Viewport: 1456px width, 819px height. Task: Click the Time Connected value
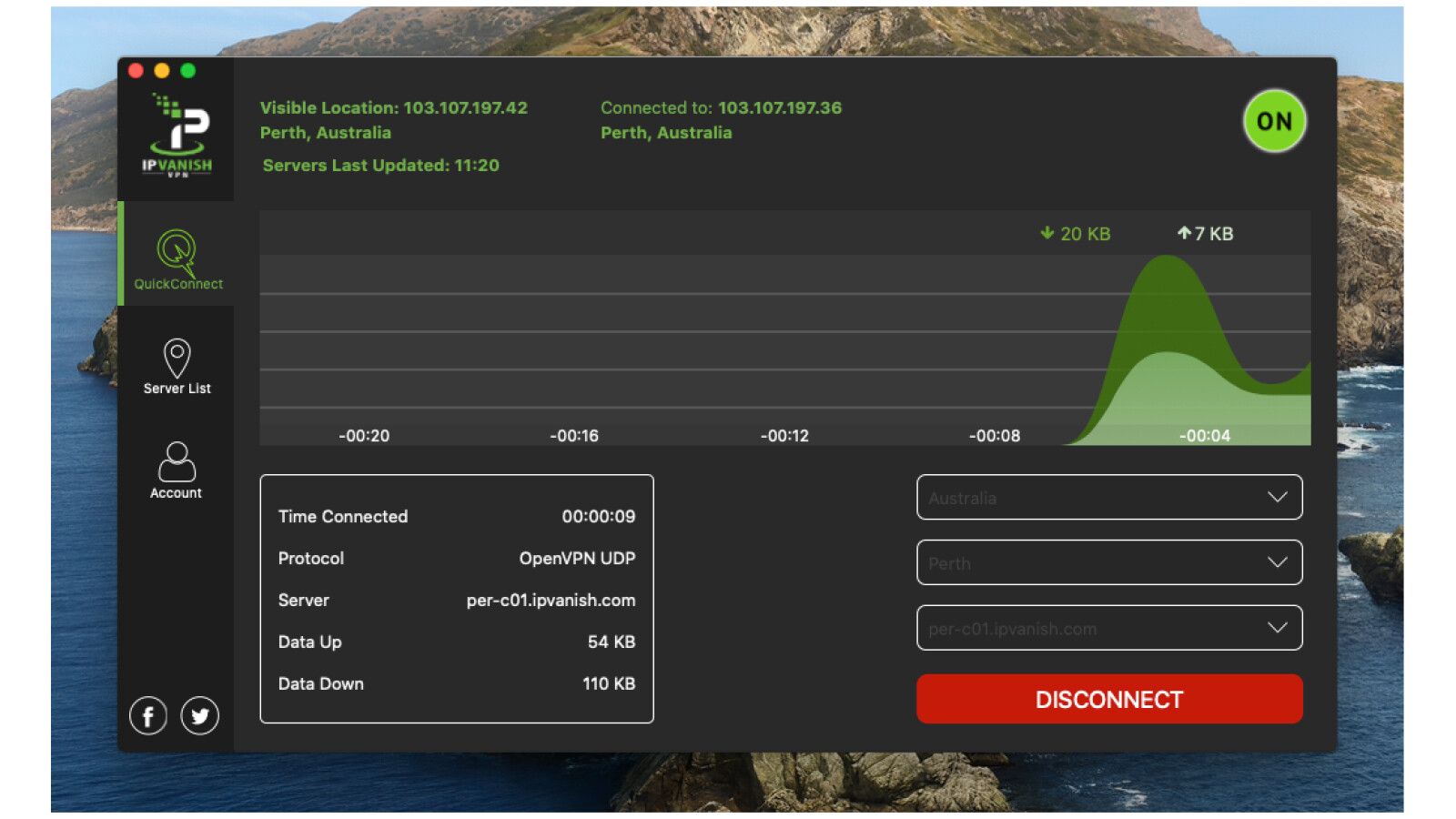click(x=598, y=517)
